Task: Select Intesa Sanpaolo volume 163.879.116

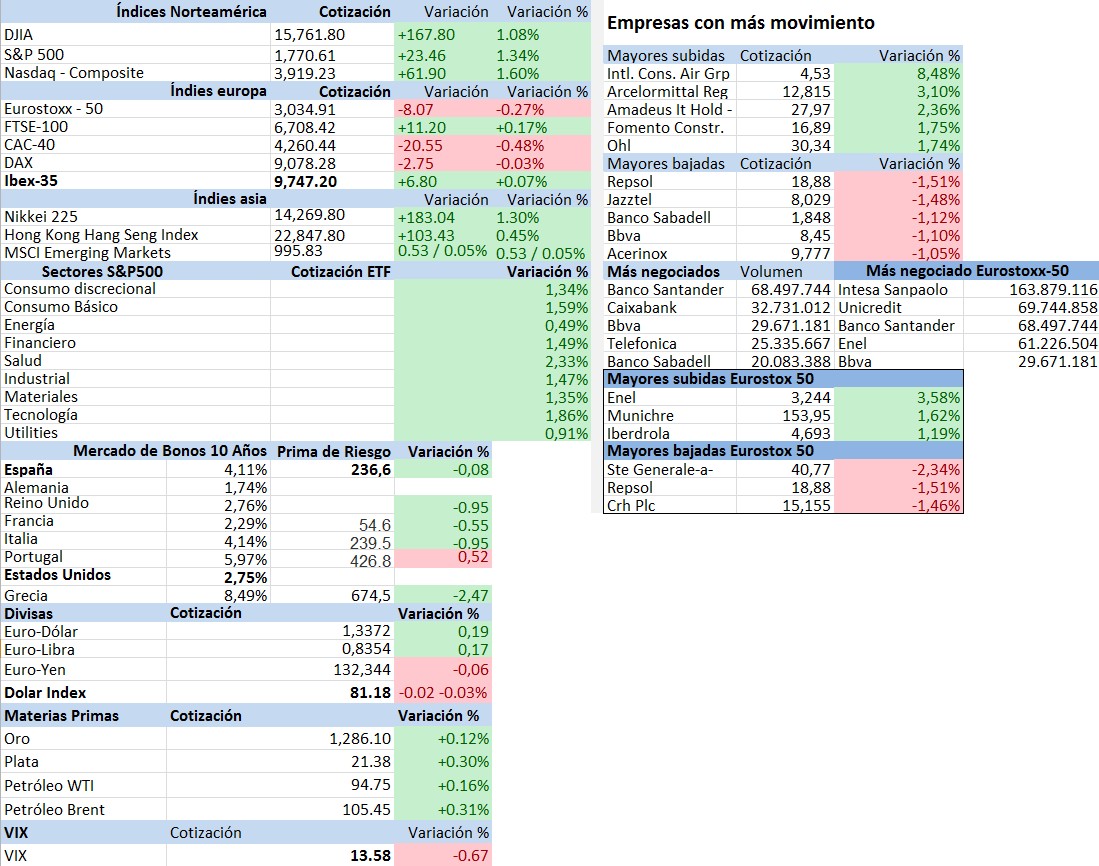Action: point(1053,290)
